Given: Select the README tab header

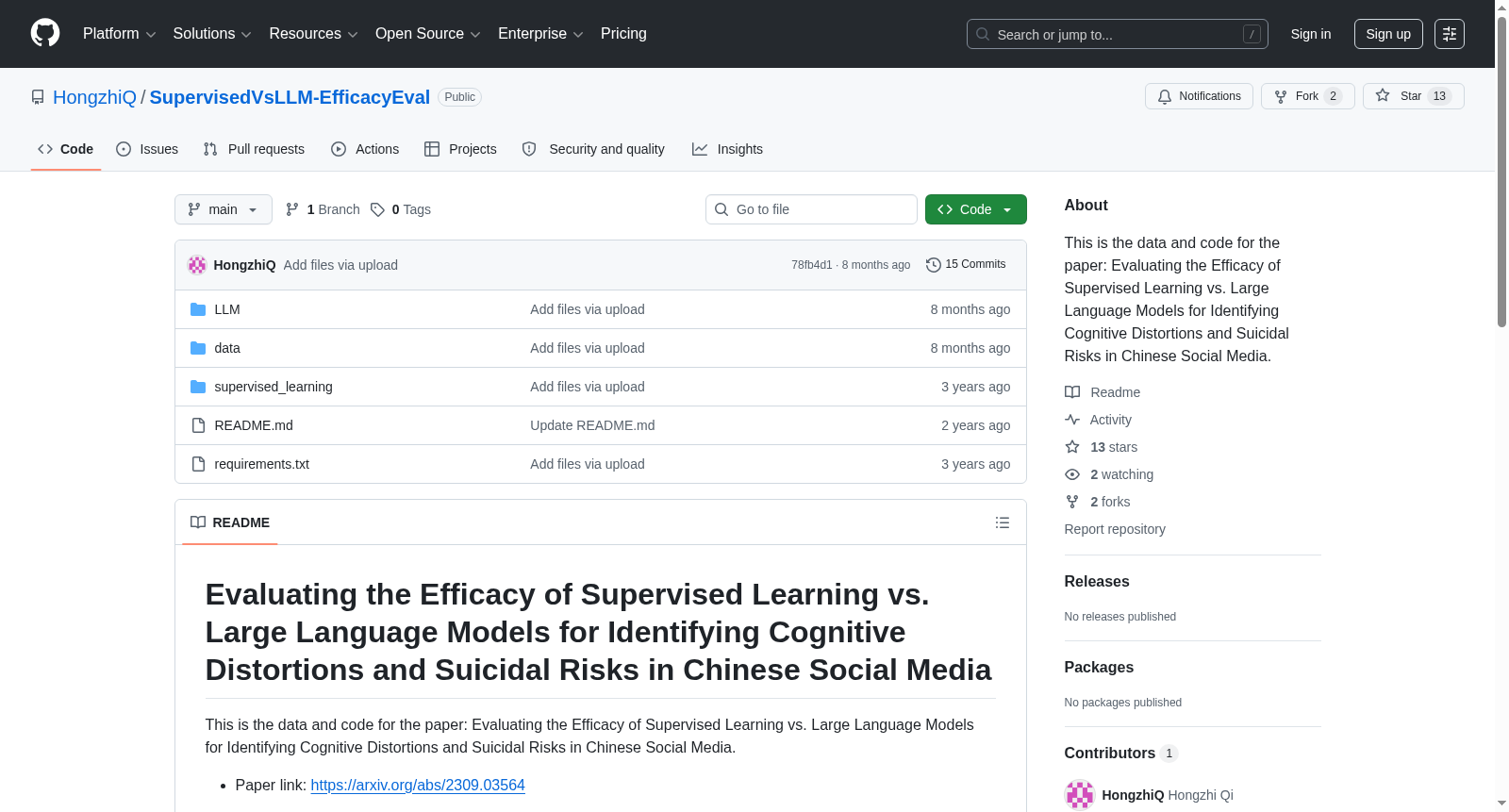Looking at the screenshot, I should (x=230, y=522).
